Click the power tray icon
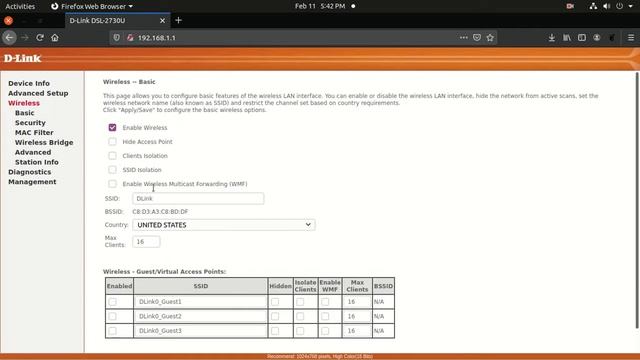This screenshot has width=640, height=360. (x=620, y=6)
